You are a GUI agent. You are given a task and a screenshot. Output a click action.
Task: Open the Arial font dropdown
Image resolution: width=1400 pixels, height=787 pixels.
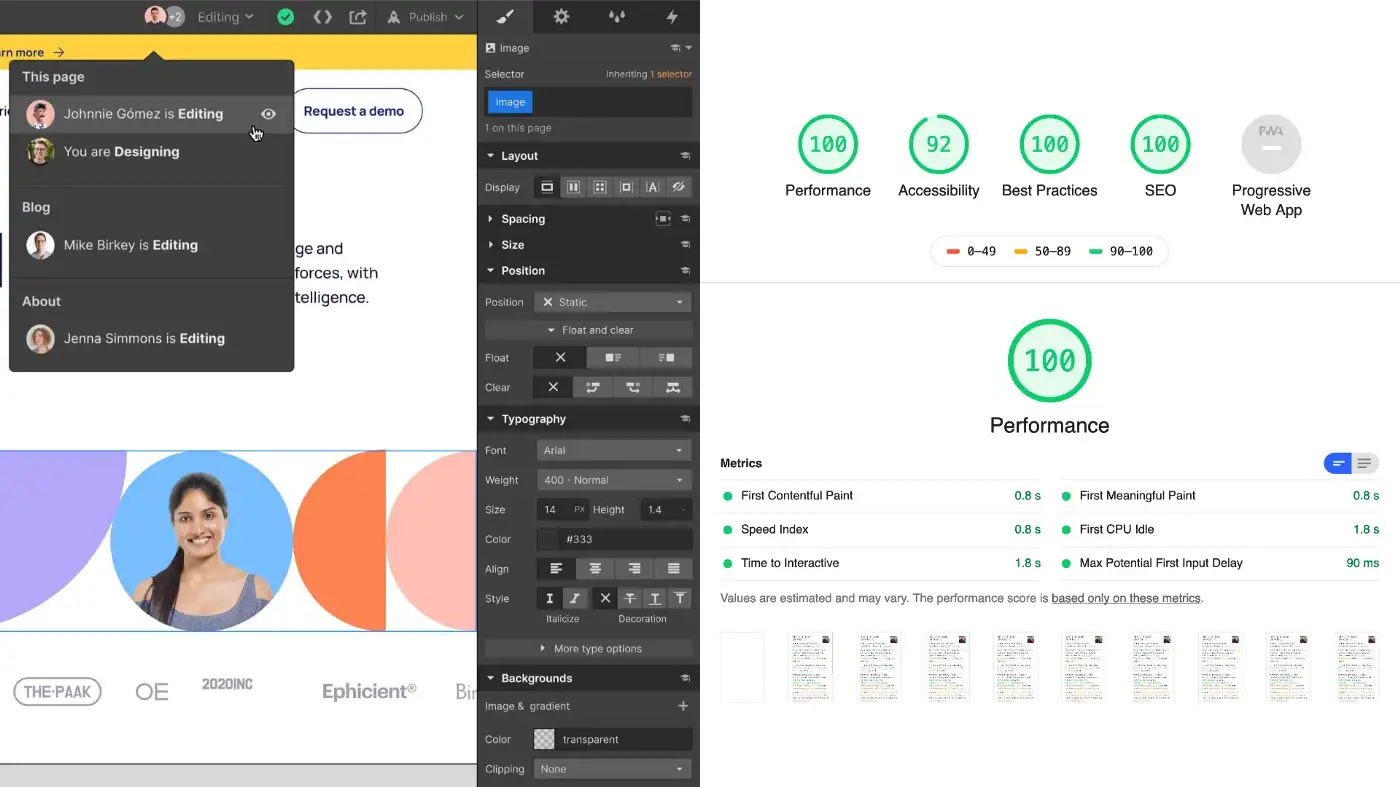(613, 449)
